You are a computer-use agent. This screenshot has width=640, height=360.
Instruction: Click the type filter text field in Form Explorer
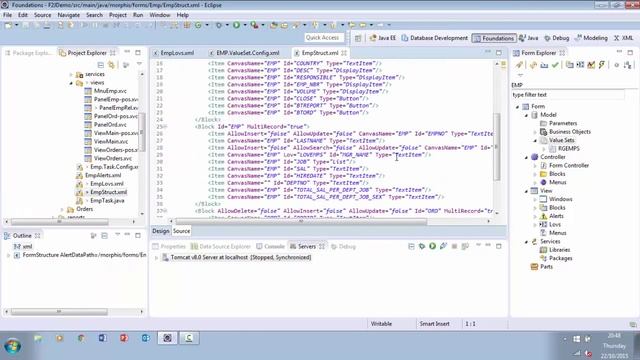click(x=568, y=95)
